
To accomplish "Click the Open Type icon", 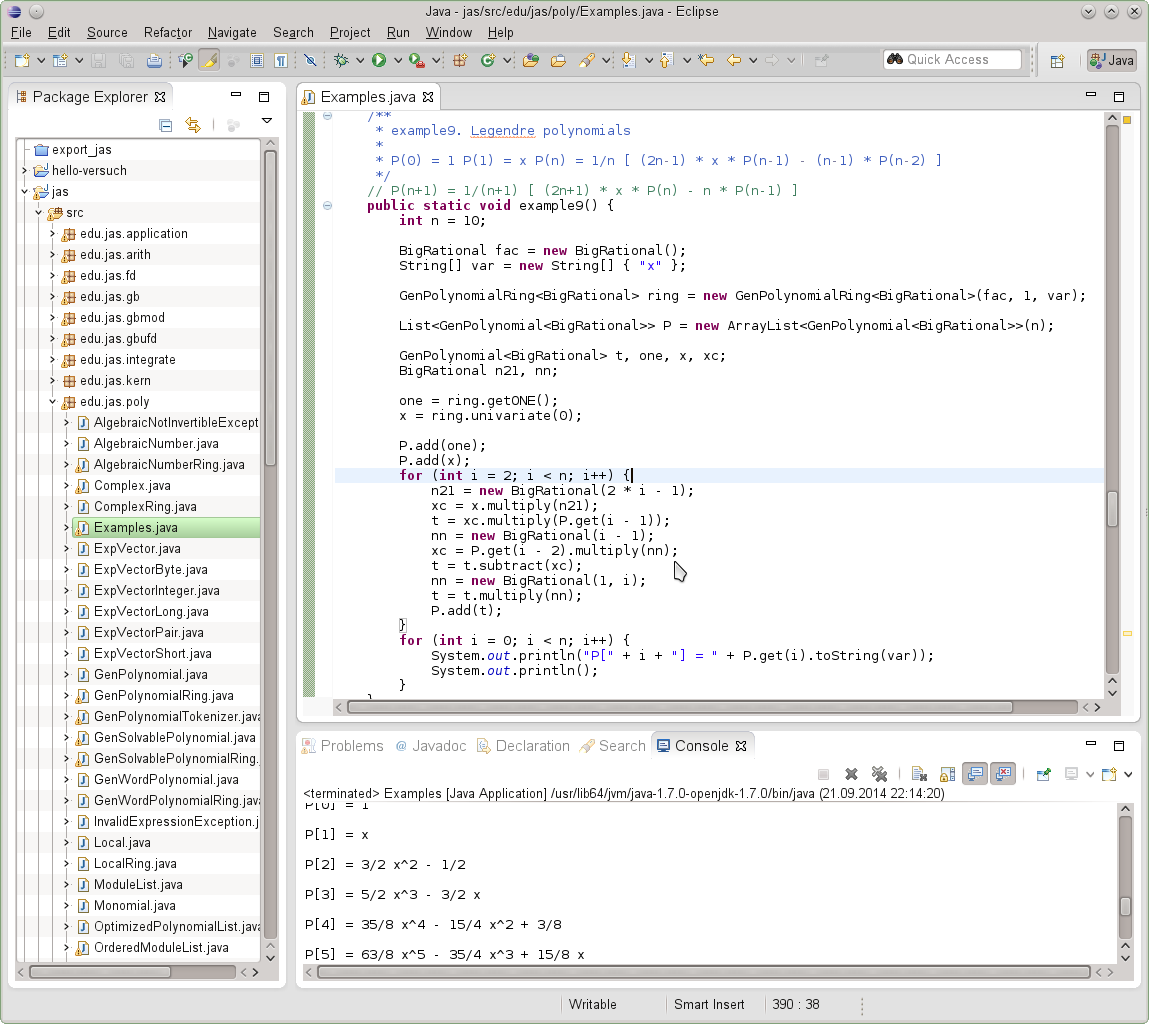I will (531, 60).
